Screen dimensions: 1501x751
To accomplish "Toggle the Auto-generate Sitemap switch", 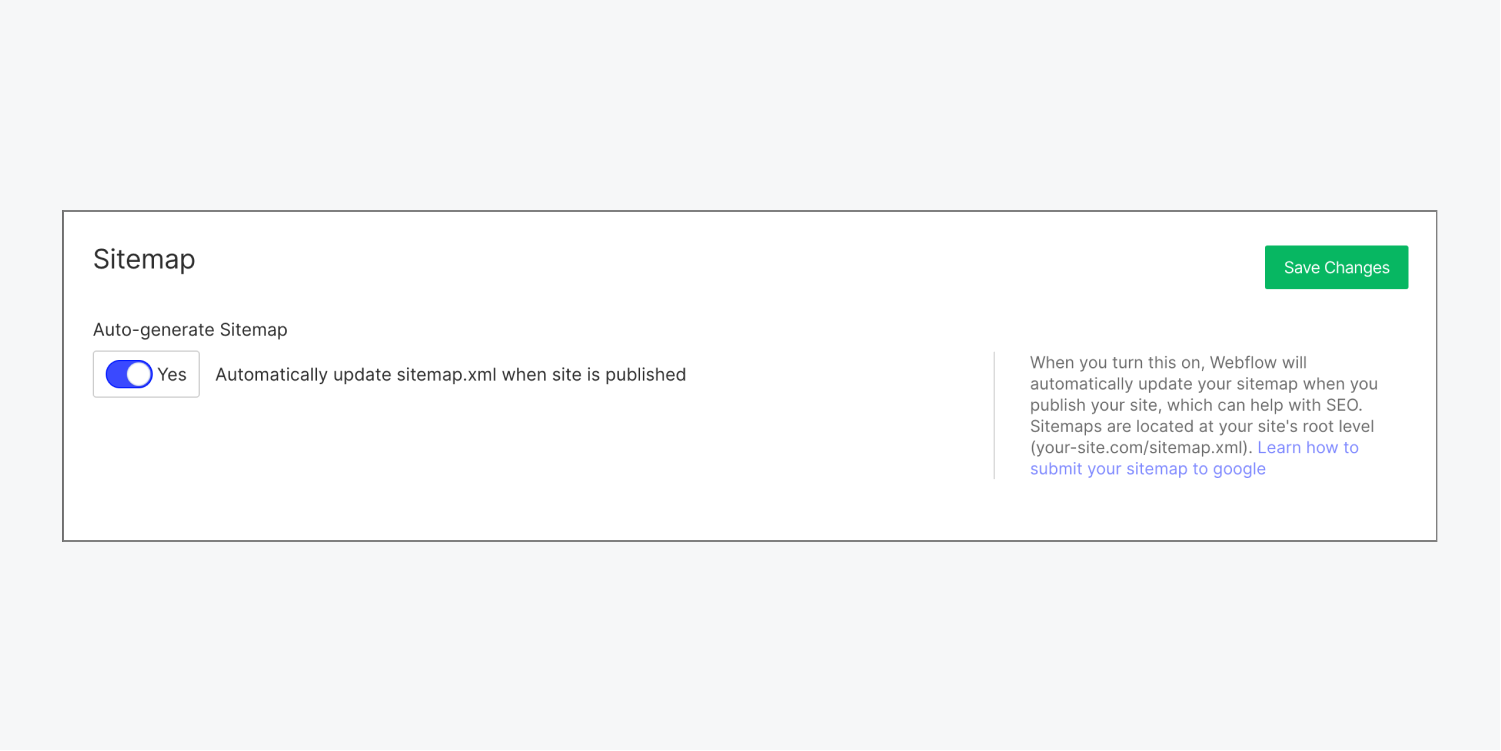I will (x=129, y=374).
